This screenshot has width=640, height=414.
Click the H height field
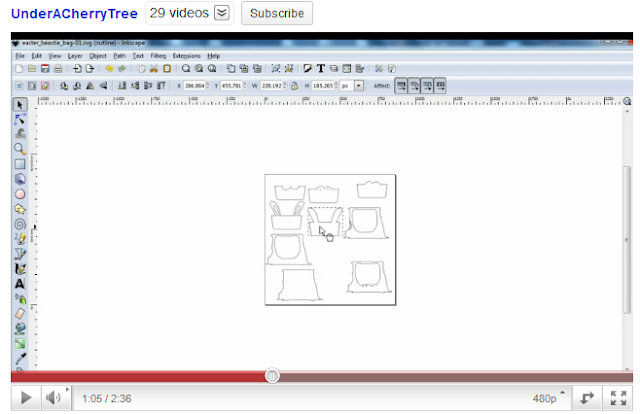point(325,86)
